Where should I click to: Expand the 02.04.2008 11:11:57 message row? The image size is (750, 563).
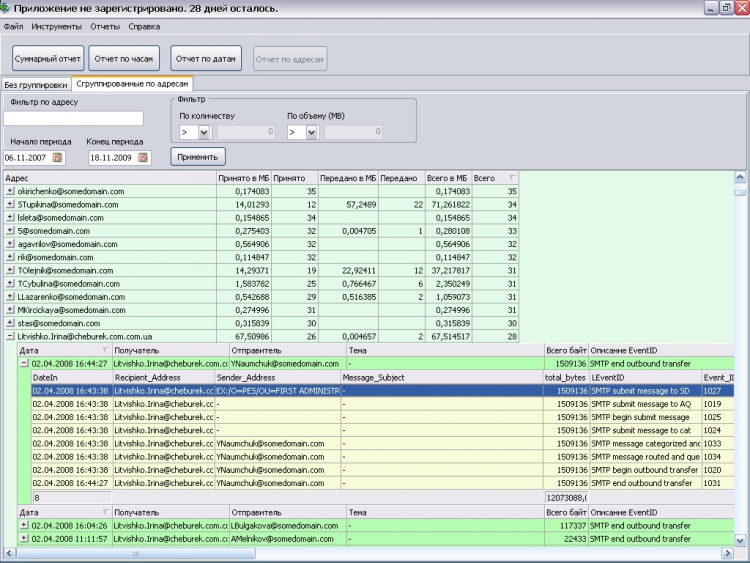point(24,538)
